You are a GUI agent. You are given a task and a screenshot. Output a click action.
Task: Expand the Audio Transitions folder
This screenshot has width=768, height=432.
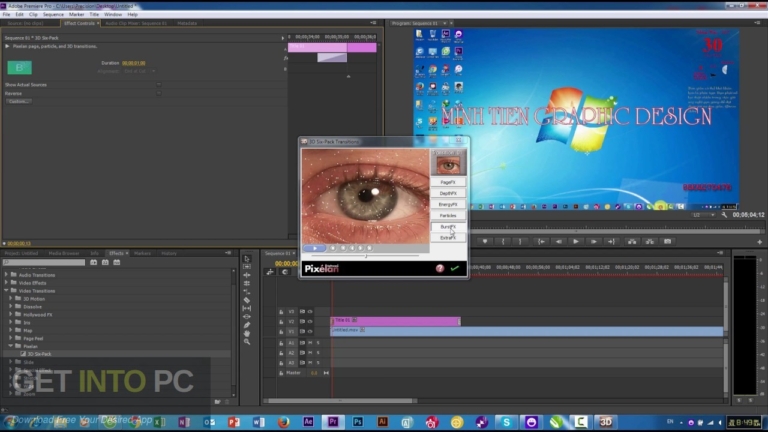(x=6, y=275)
